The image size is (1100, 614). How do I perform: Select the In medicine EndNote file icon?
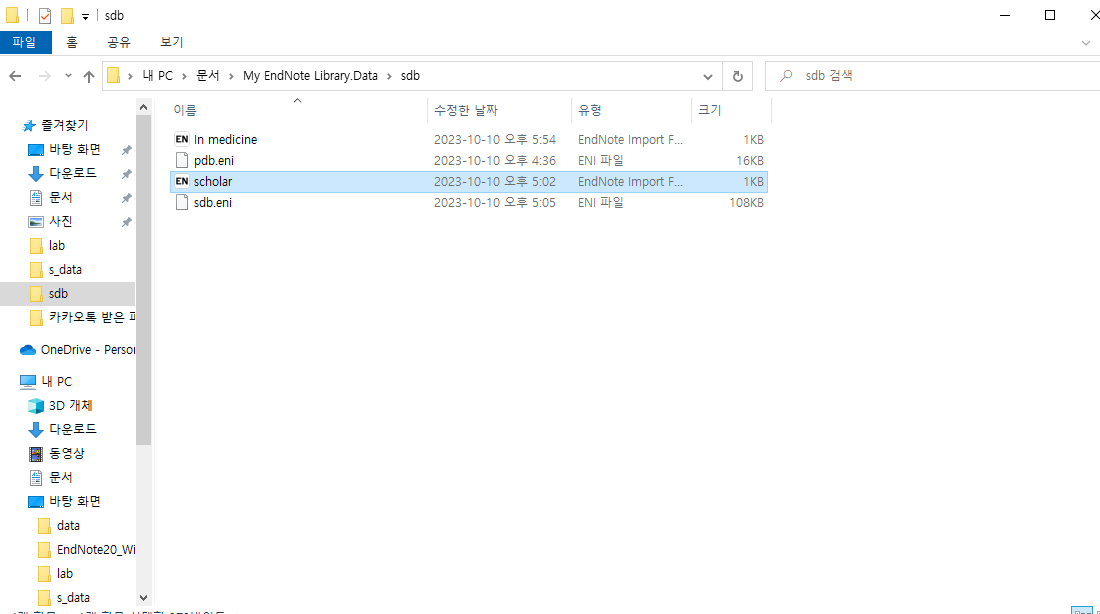(182, 139)
